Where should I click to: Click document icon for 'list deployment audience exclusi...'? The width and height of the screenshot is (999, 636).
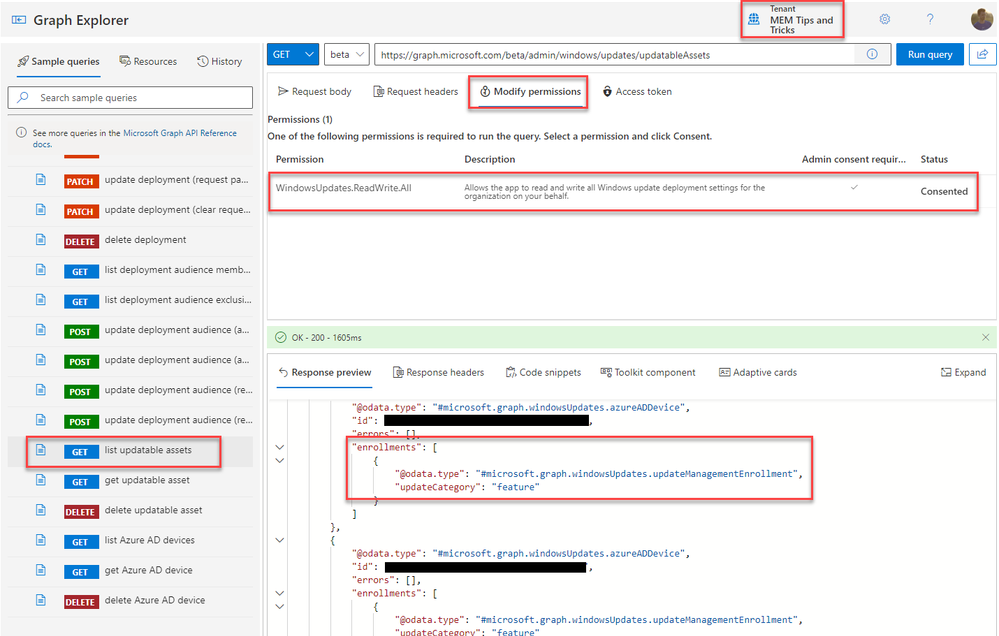(41, 300)
